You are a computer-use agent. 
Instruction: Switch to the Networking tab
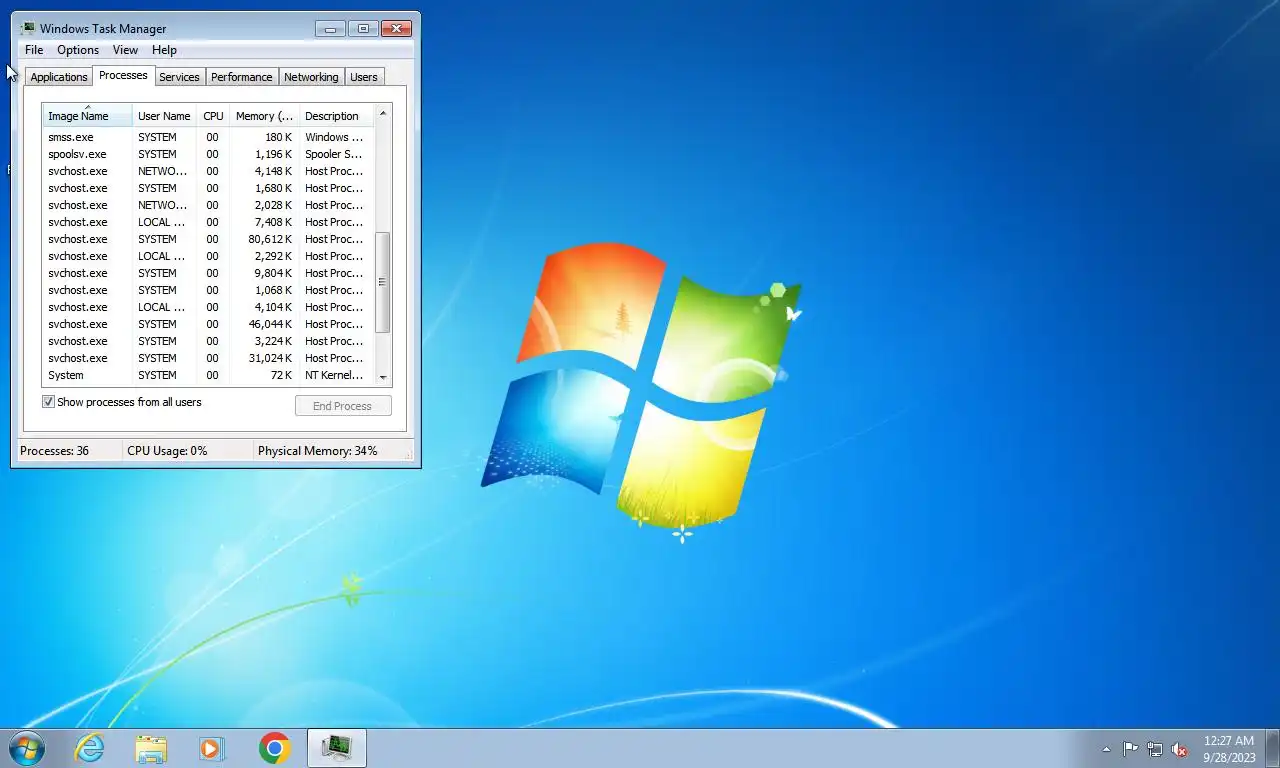point(311,77)
